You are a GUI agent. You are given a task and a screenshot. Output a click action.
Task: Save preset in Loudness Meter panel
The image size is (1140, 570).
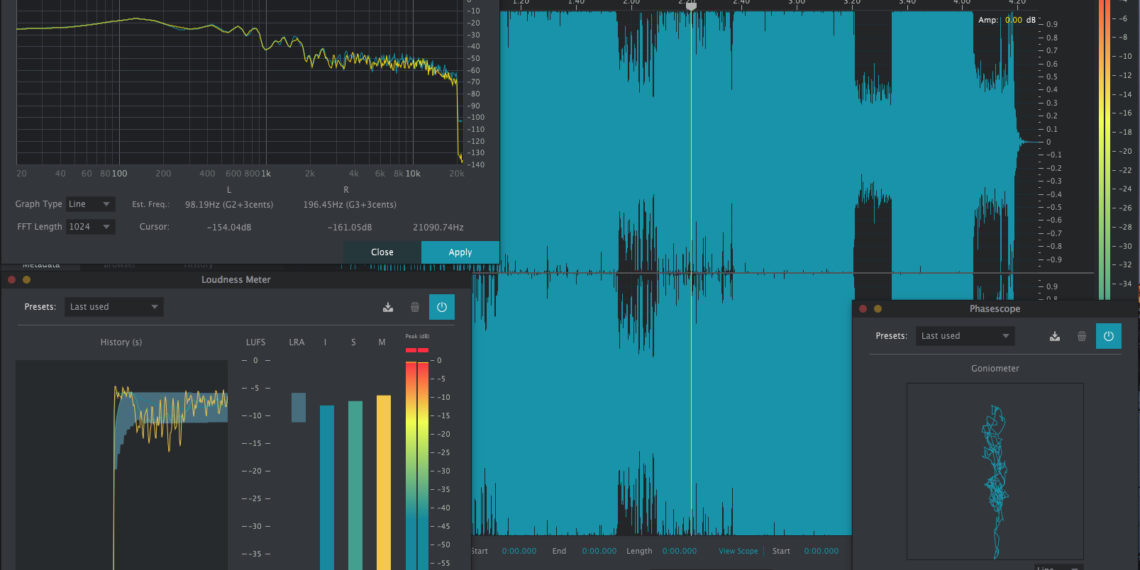tap(388, 307)
